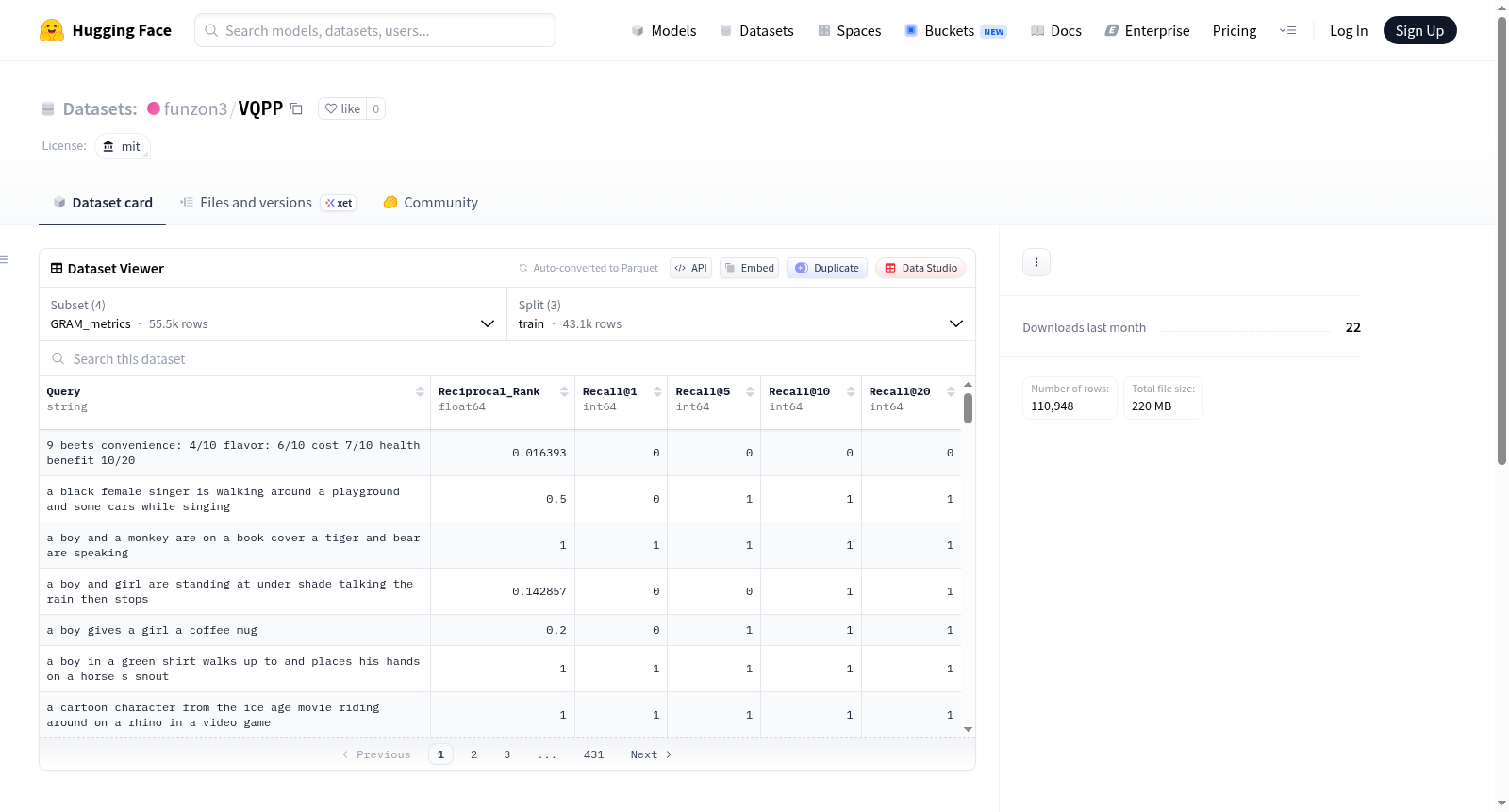Open the funzon3 user profile link
1509x812 pixels.
[195, 108]
